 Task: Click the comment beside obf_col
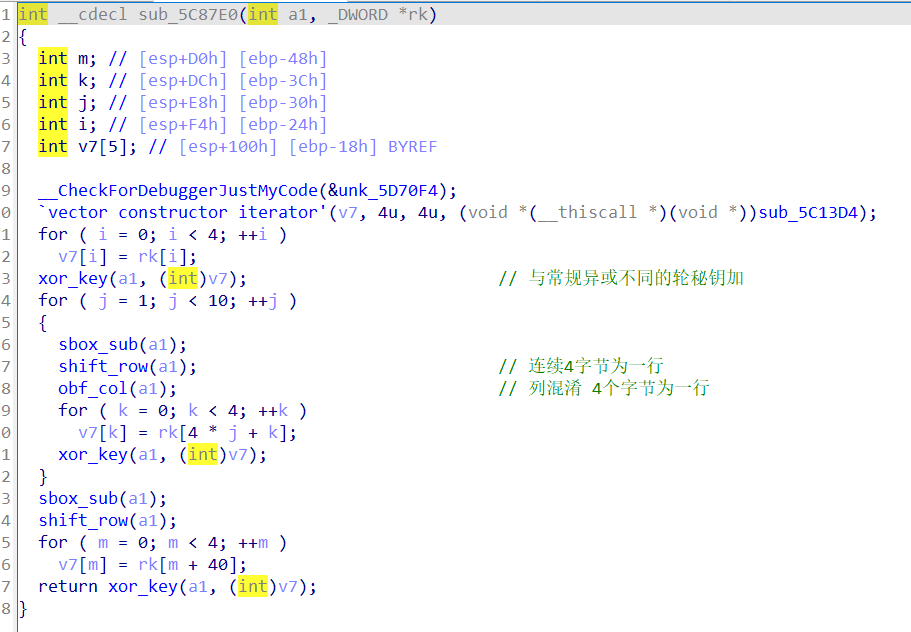pyautogui.click(x=604, y=388)
